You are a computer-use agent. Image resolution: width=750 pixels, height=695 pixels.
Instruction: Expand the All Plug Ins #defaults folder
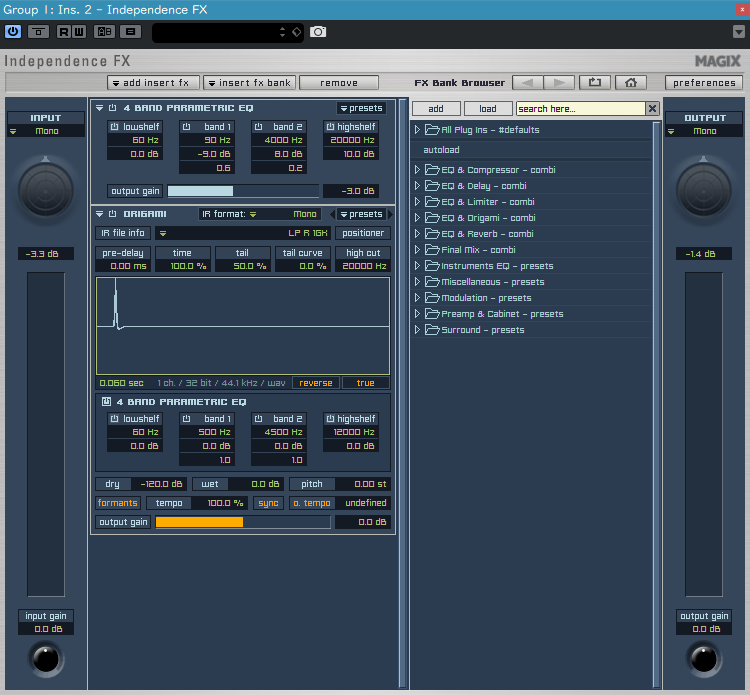point(417,130)
